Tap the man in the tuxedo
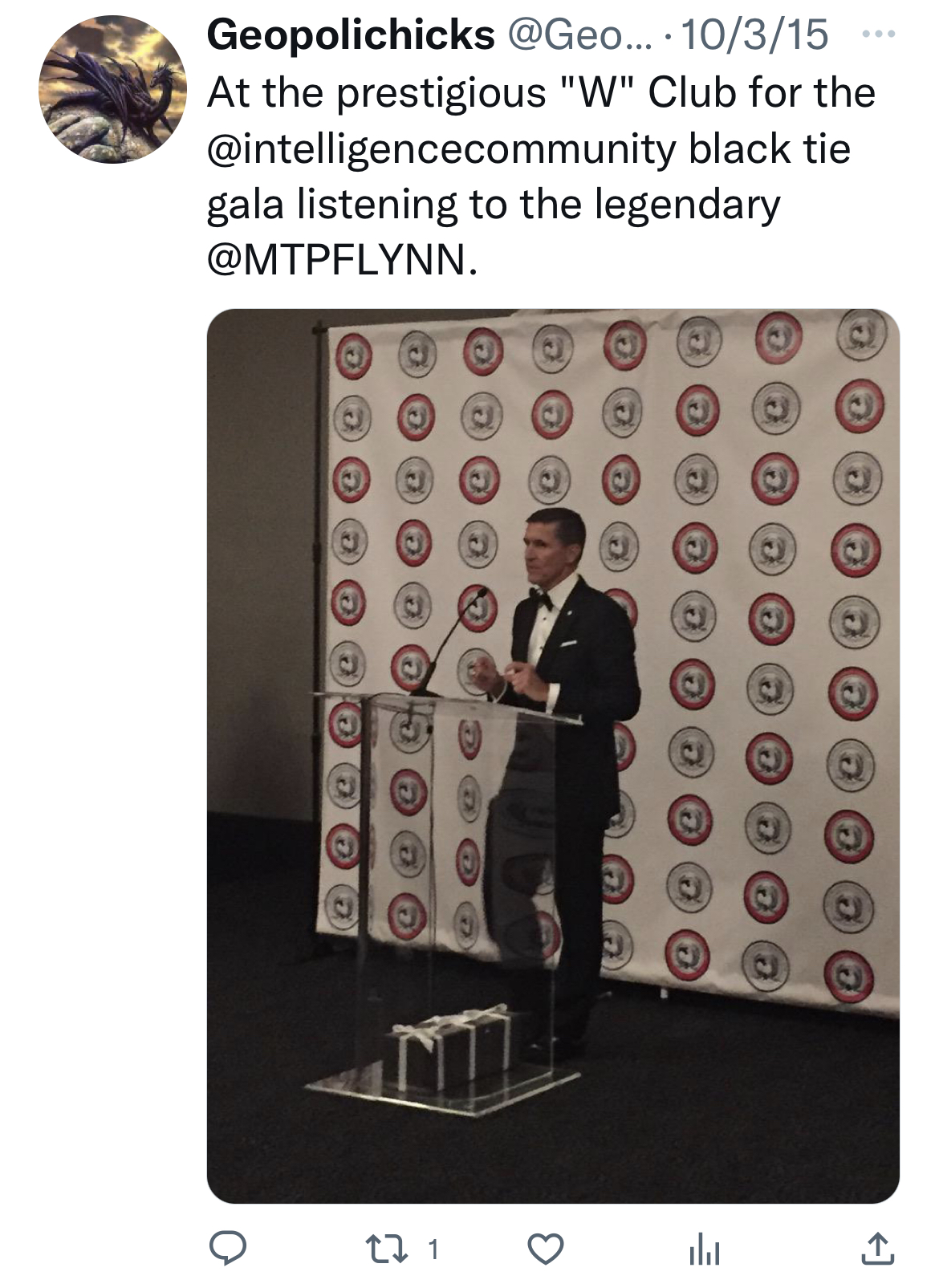This screenshot has height=1288, width=939. [562, 770]
